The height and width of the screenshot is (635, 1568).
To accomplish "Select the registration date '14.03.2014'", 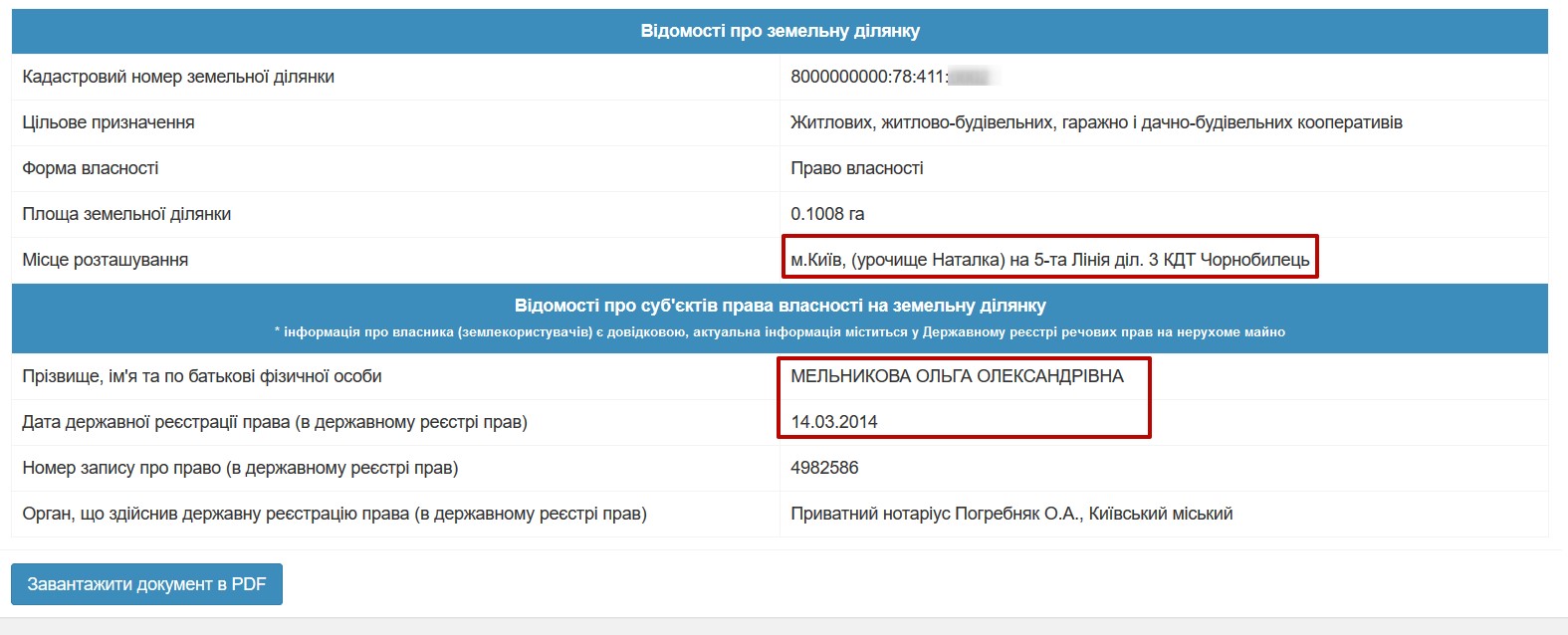I will [834, 422].
